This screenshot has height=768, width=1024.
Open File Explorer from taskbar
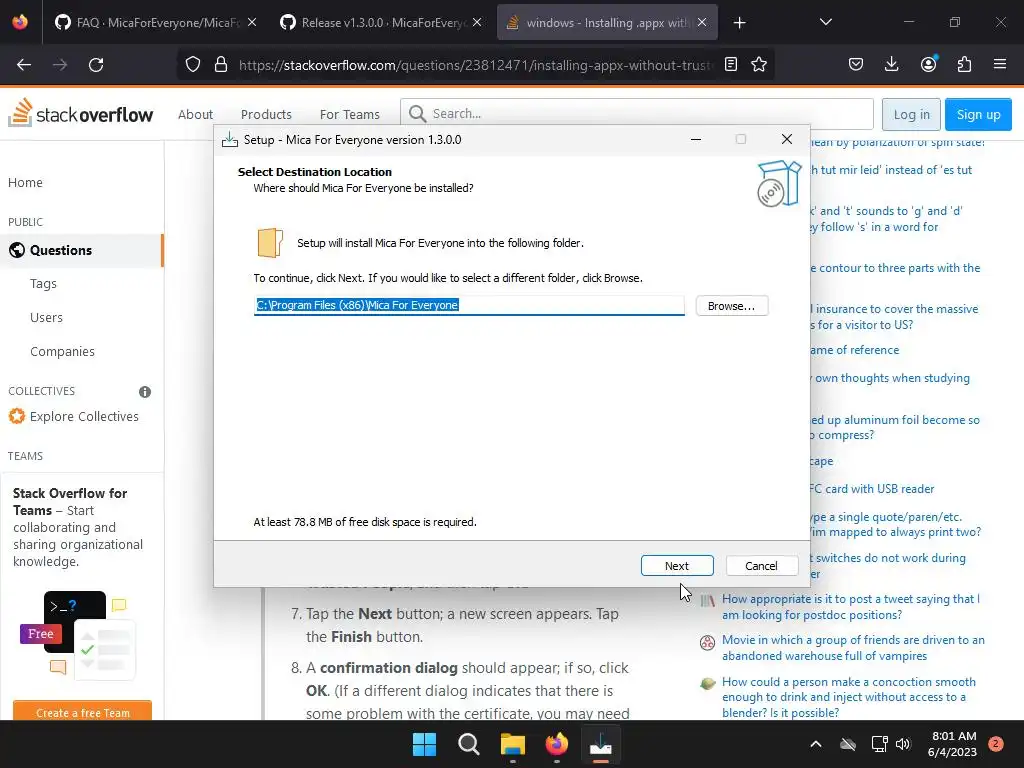coord(513,744)
